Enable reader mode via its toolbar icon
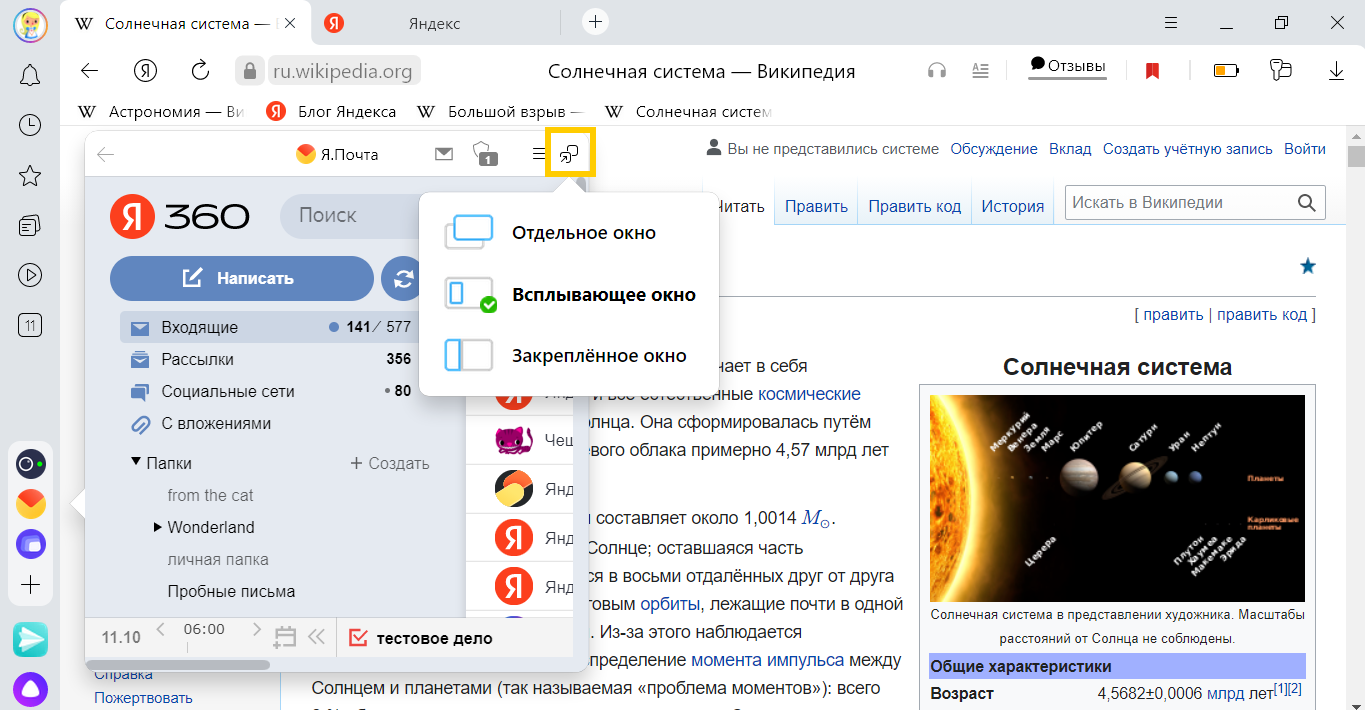1365x710 pixels. tap(980, 71)
